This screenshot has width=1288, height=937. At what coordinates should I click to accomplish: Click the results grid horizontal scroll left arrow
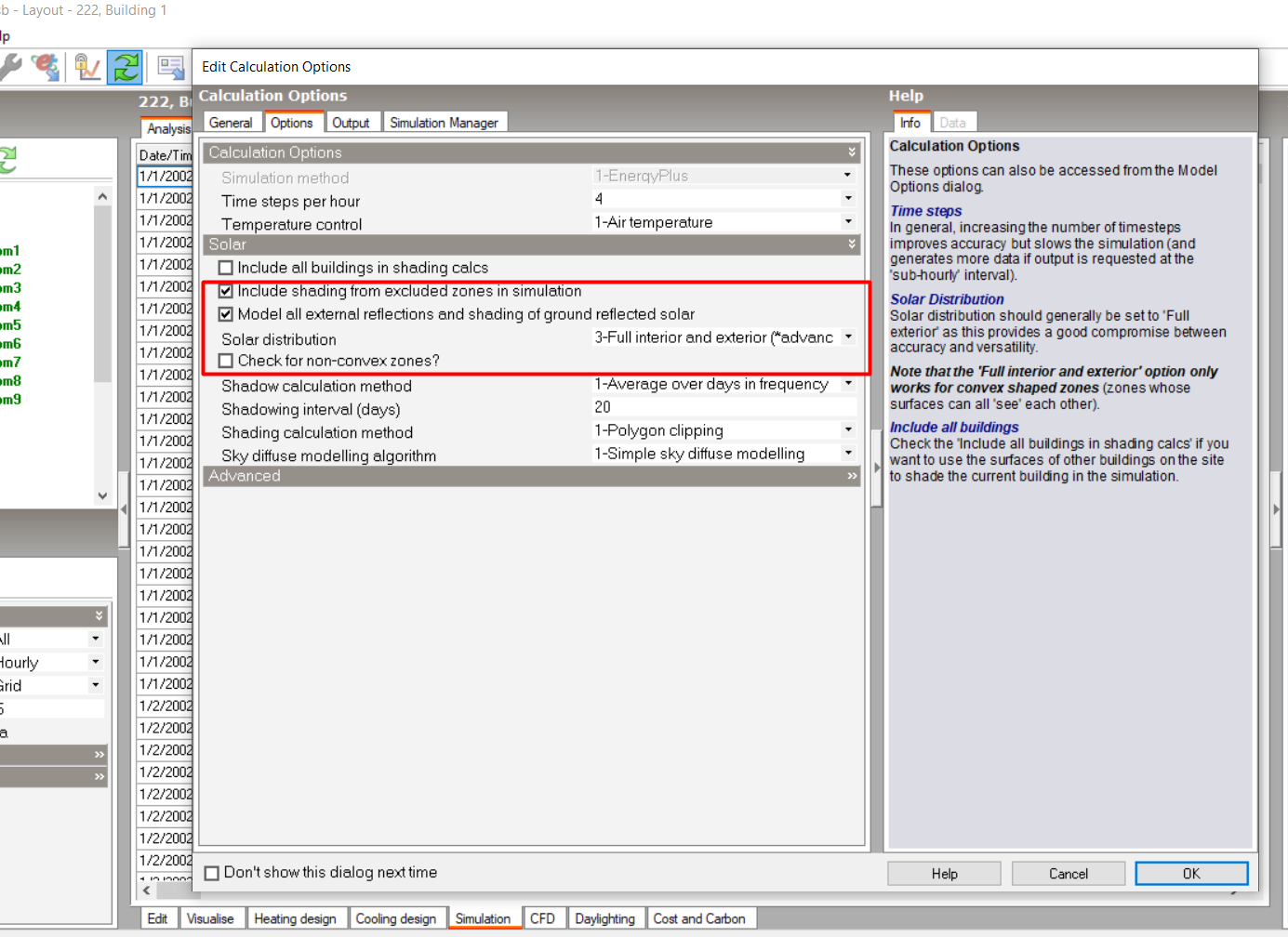coord(147,891)
